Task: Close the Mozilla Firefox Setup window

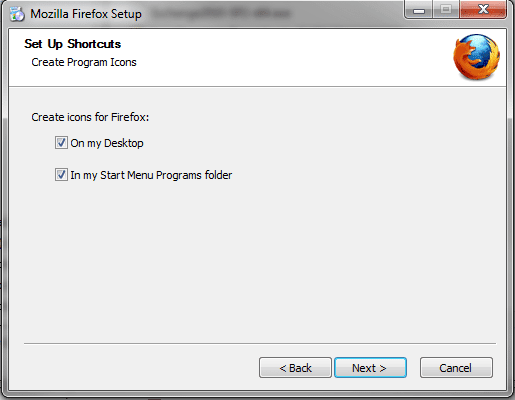Action: tap(483, 9)
